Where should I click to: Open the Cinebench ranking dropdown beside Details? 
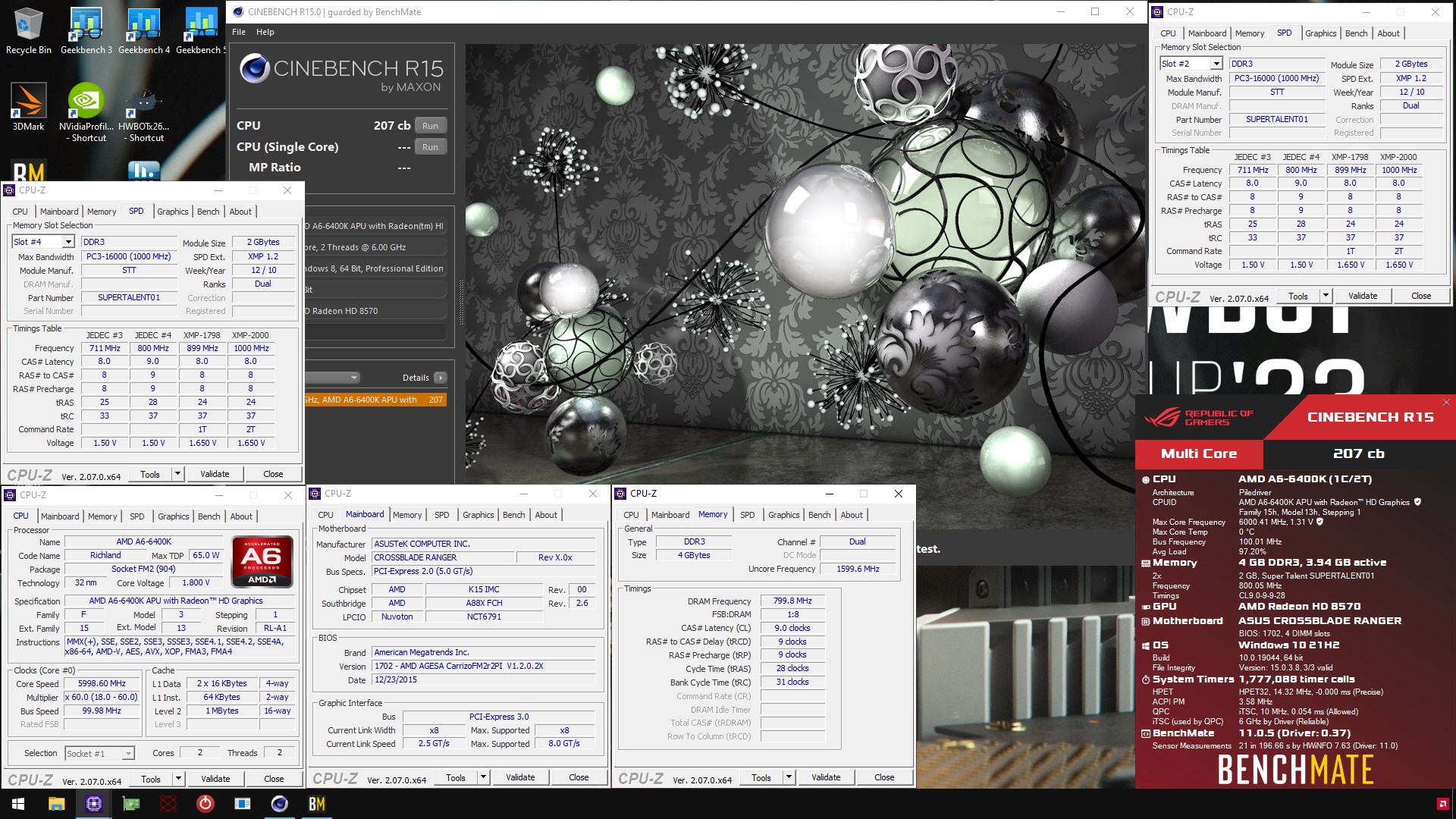[353, 378]
